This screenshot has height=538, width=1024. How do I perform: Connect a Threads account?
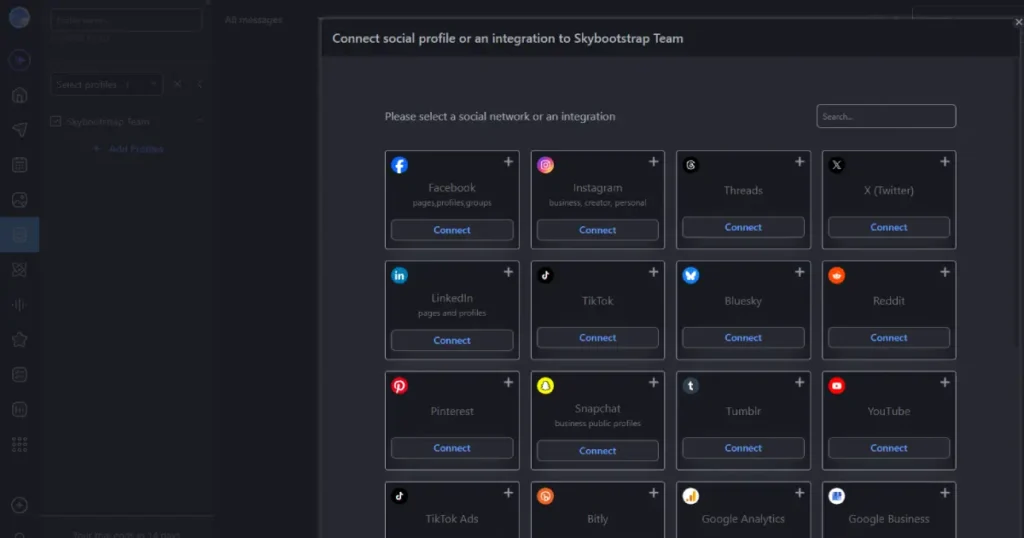point(743,227)
